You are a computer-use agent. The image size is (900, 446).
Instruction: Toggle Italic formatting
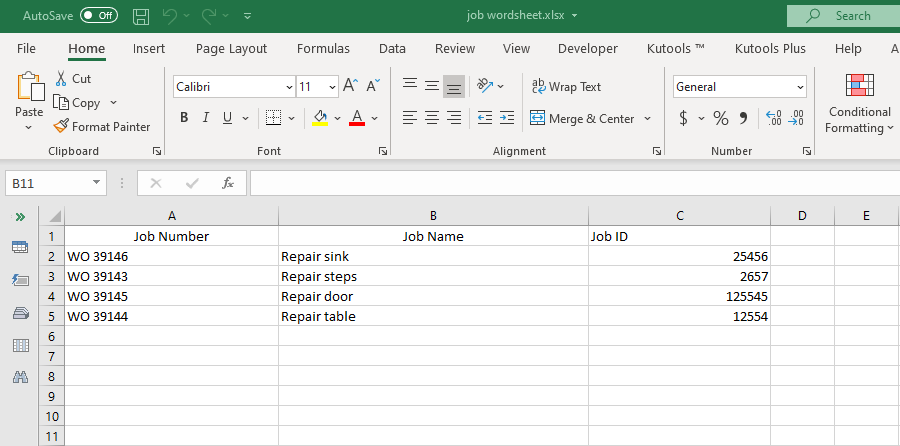point(205,118)
